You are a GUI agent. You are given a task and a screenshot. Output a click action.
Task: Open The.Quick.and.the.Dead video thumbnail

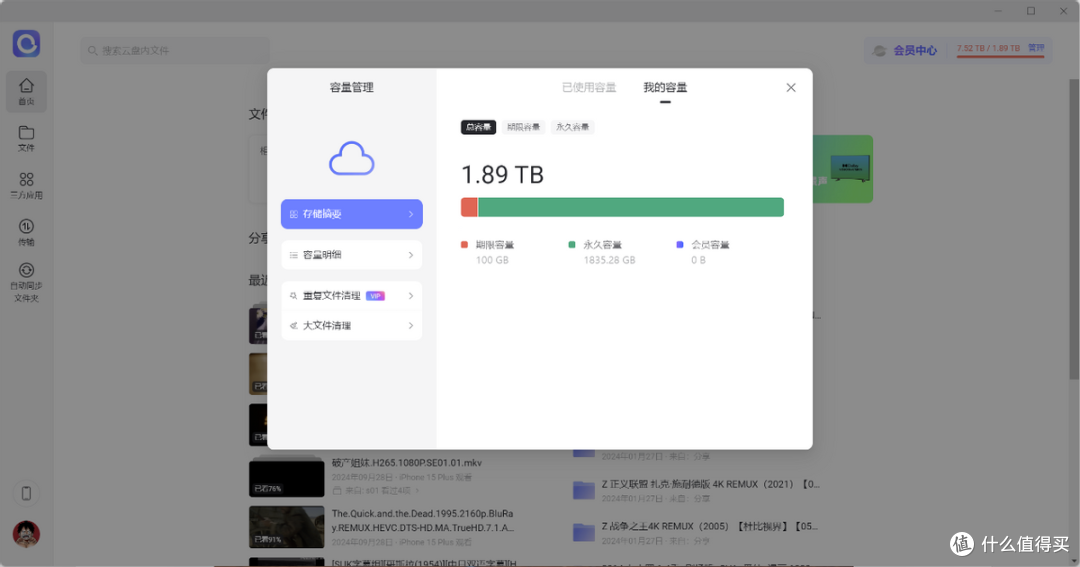(287, 527)
